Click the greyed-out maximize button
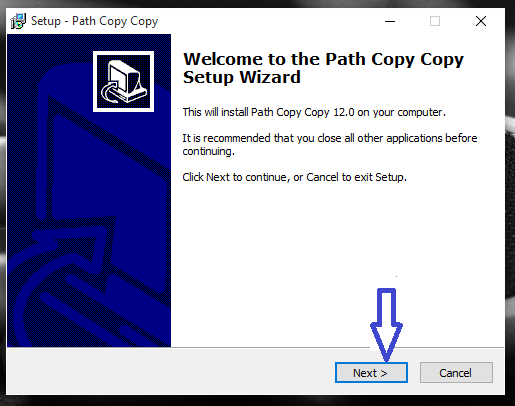This screenshot has width=515, height=406. (x=435, y=21)
